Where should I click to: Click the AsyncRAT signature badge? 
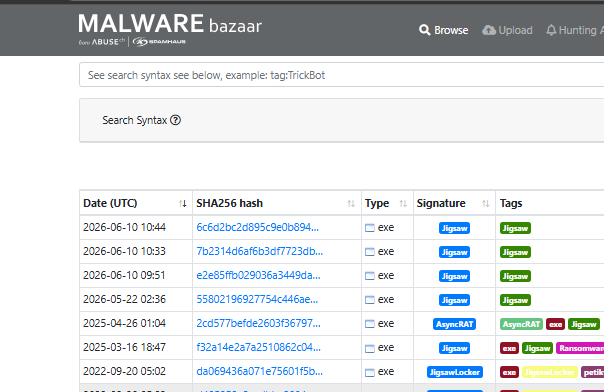coord(454,324)
